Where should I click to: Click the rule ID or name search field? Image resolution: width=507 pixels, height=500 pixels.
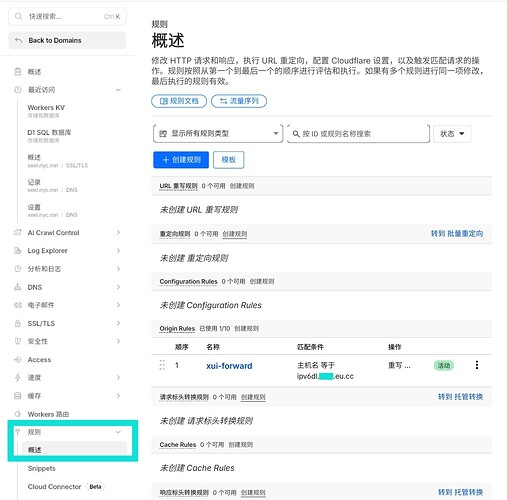click(x=358, y=134)
